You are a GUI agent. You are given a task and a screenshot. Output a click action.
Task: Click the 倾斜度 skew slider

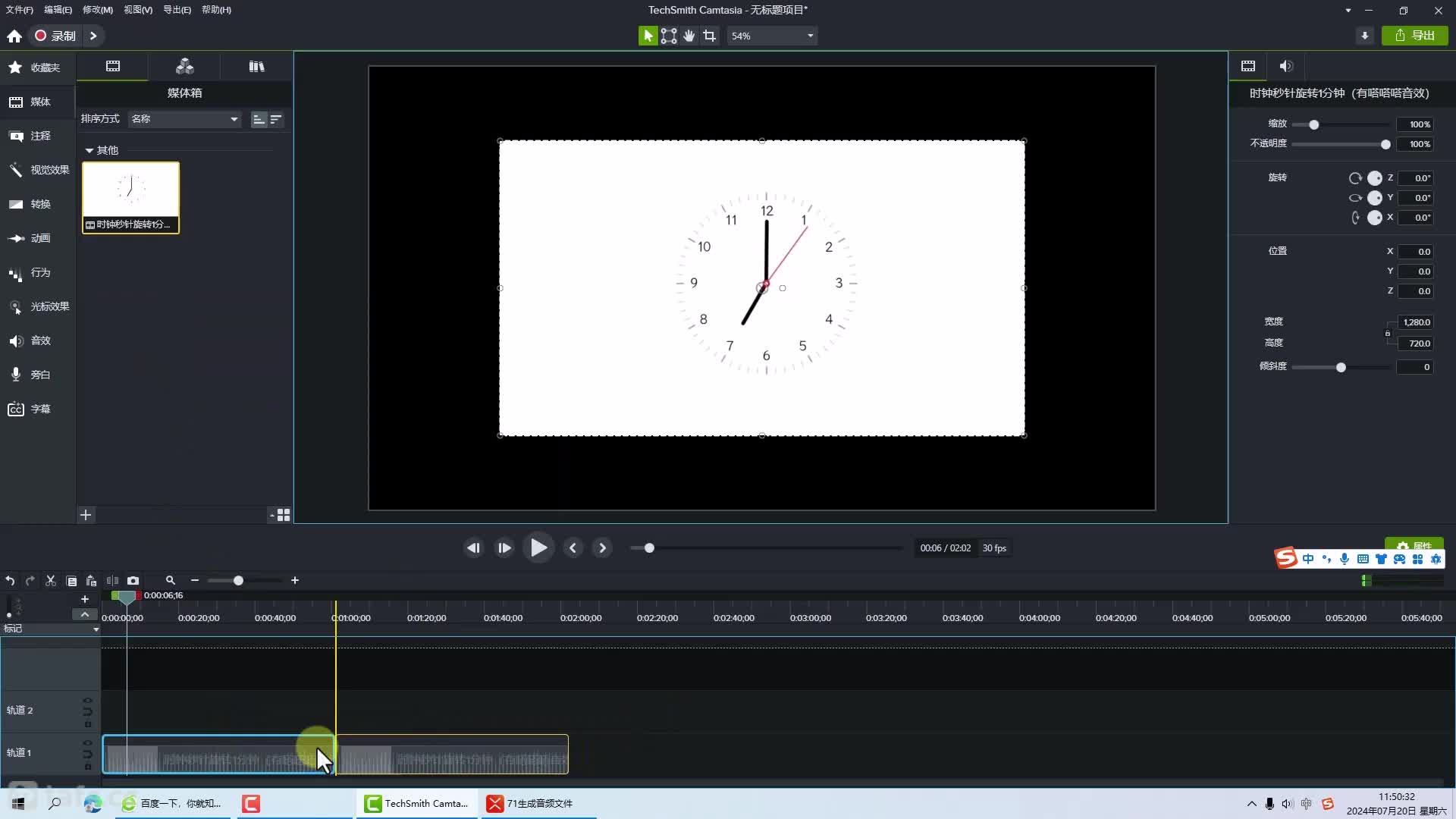pyautogui.click(x=1340, y=367)
